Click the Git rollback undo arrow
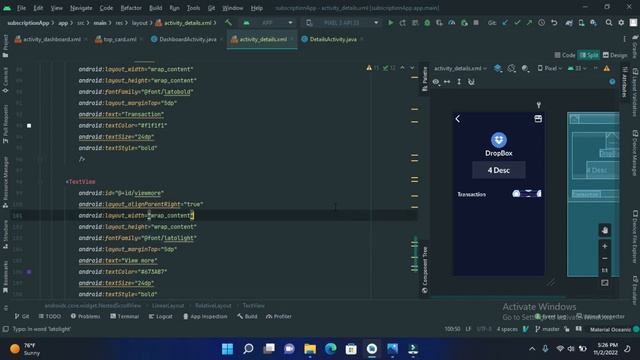The width and height of the screenshot is (640, 360). point(554,23)
